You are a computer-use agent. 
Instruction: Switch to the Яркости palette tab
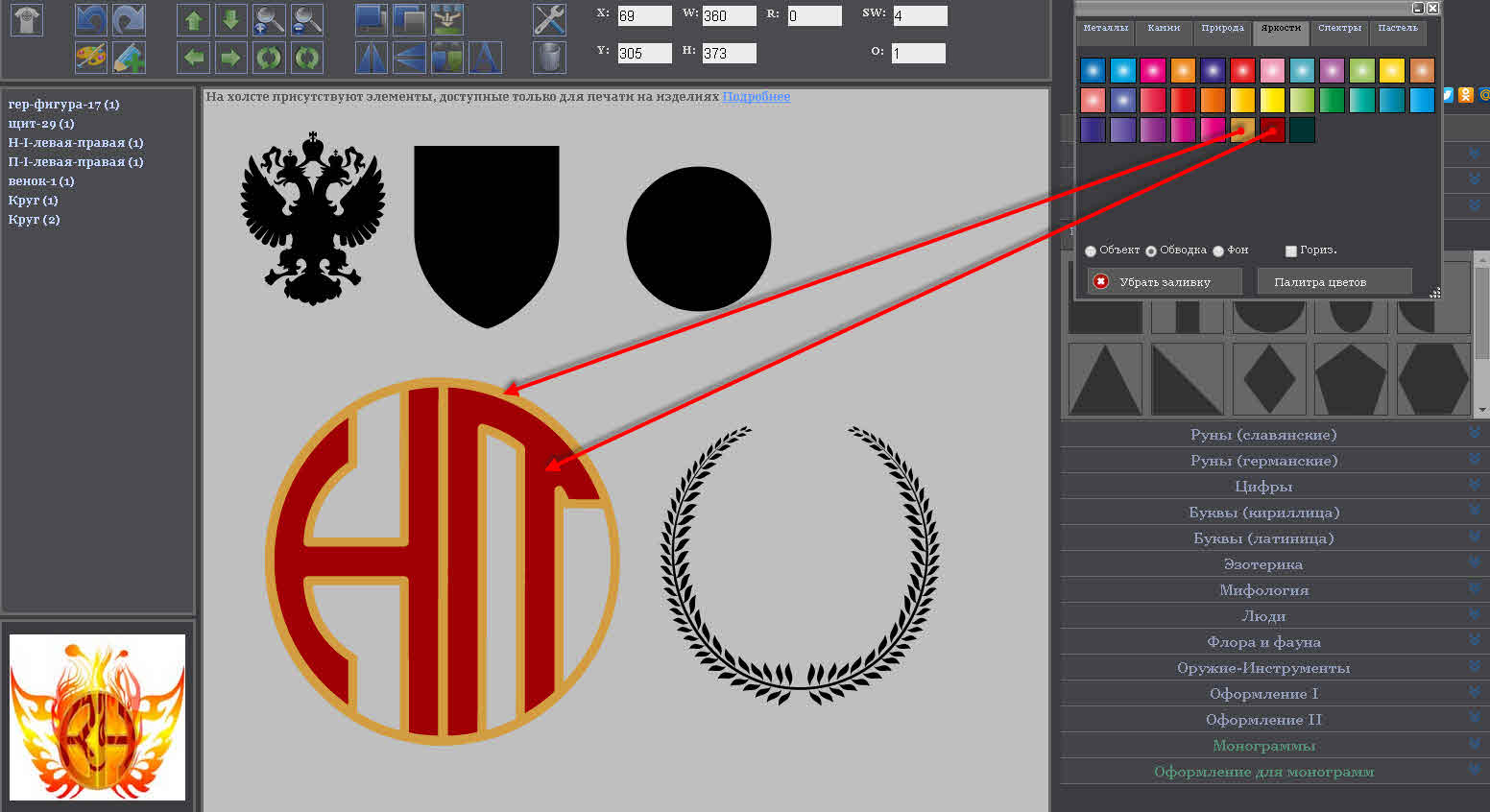[1282, 32]
